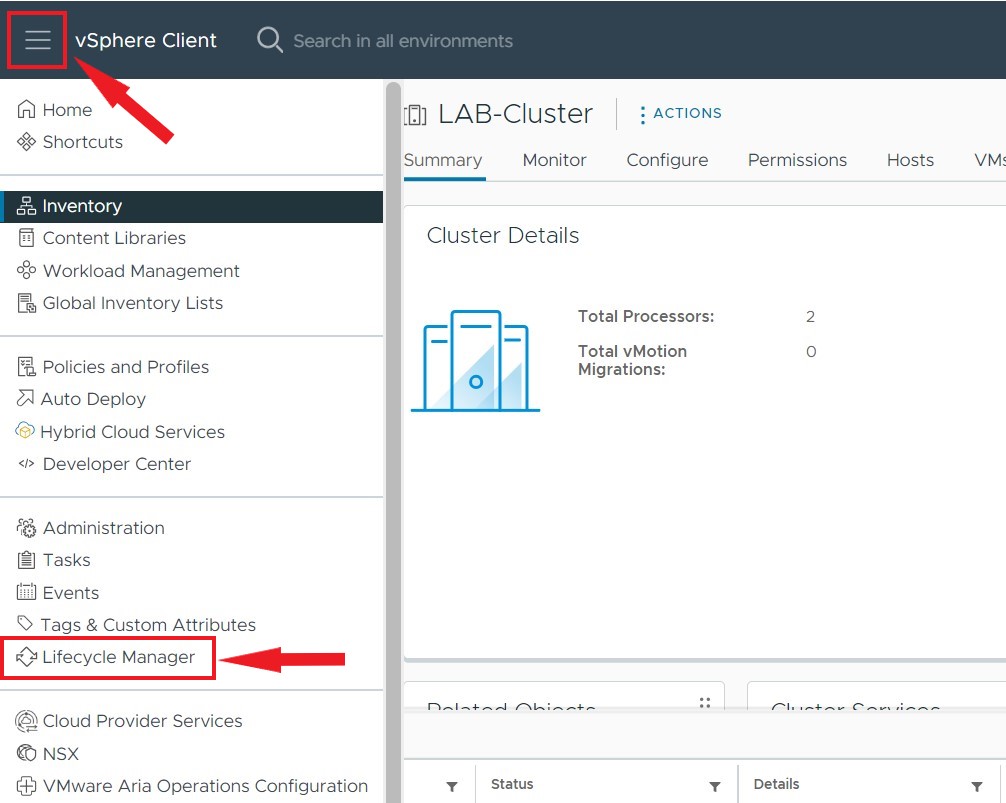Click the Cluster Details heading
The height and width of the screenshot is (803, 1006).
[503, 235]
